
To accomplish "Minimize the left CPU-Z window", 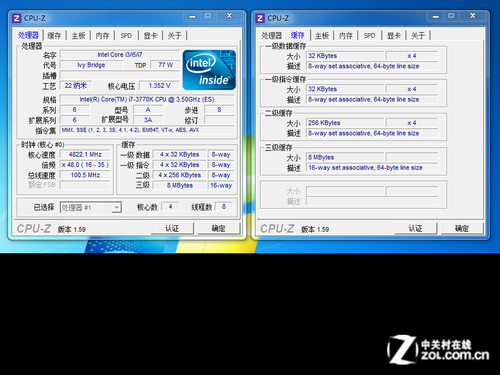I will (x=192, y=16).
